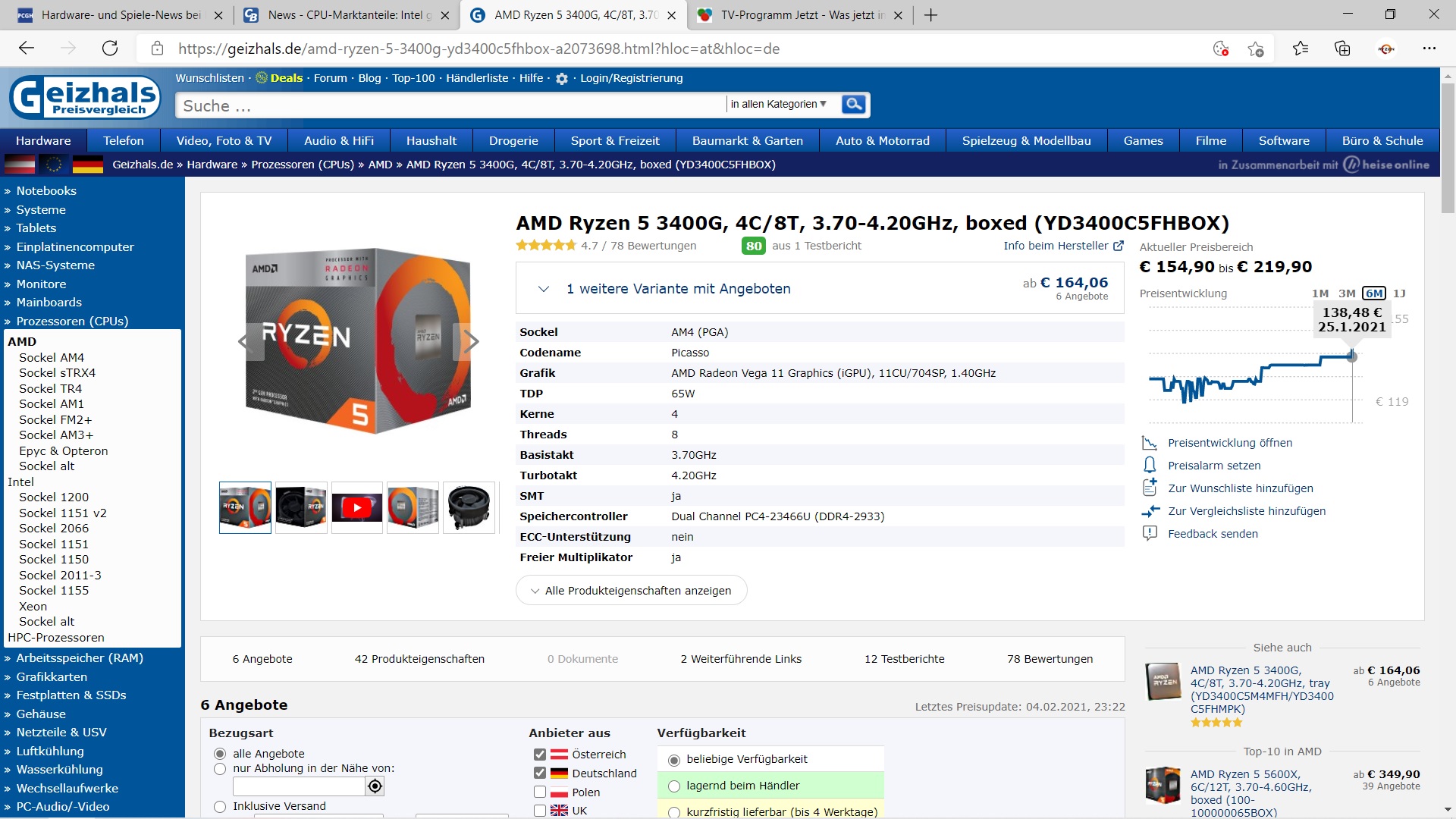Click the German flag icon
The width and height of the screenshot is (1456, 819).
click(87, 165)
